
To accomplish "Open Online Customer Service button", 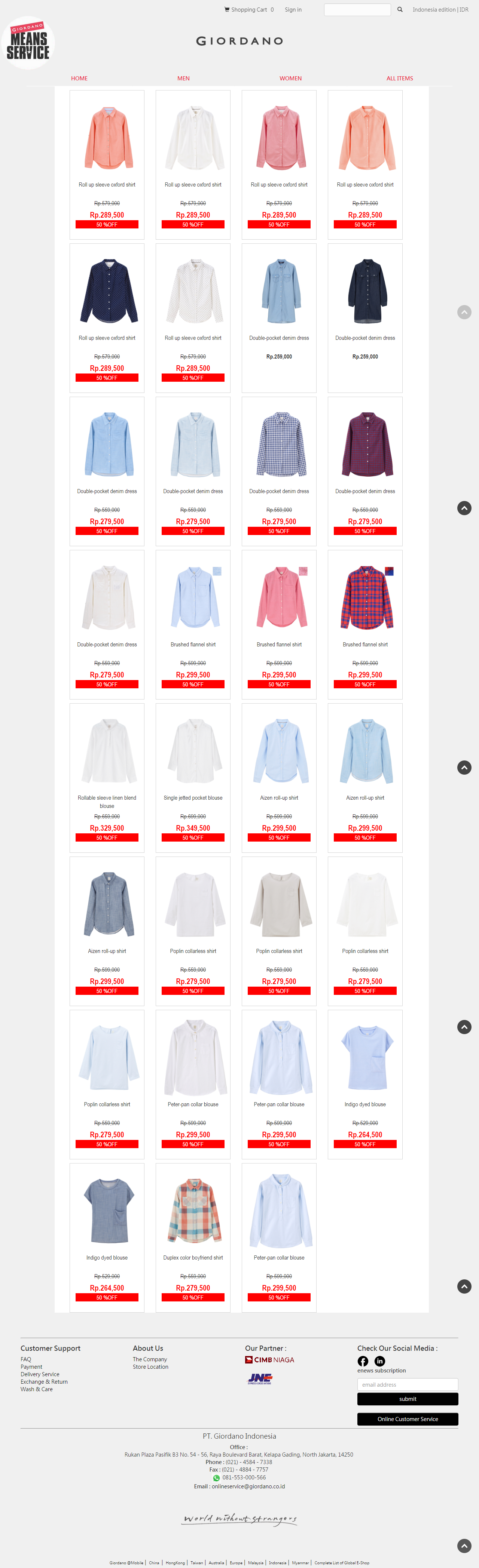I will 408,1419.
